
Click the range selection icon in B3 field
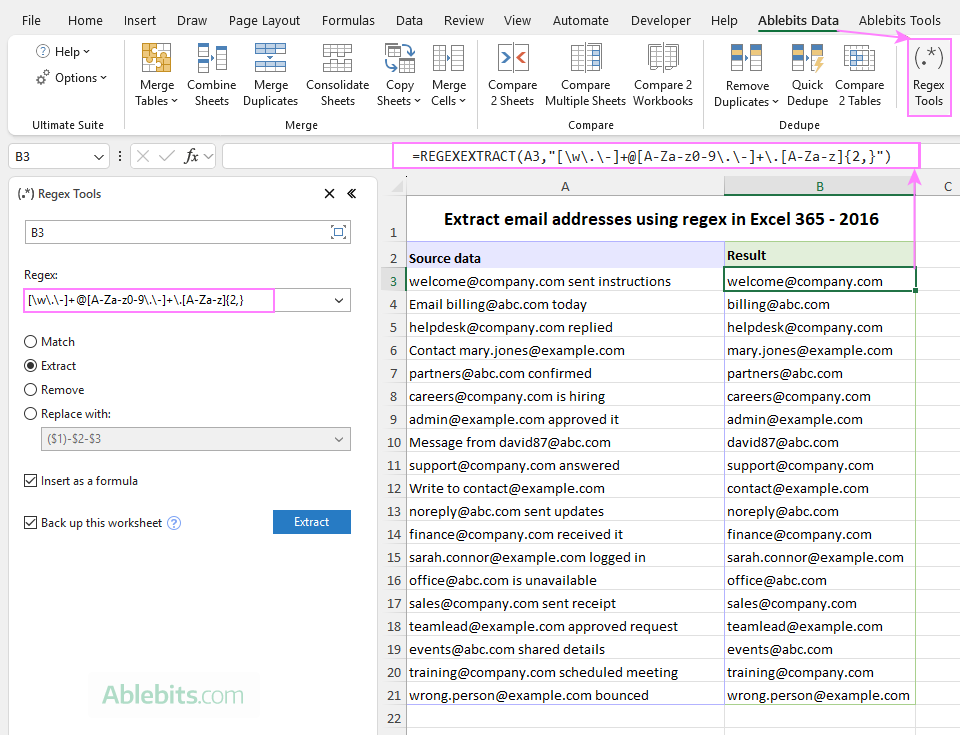point(338,232)
